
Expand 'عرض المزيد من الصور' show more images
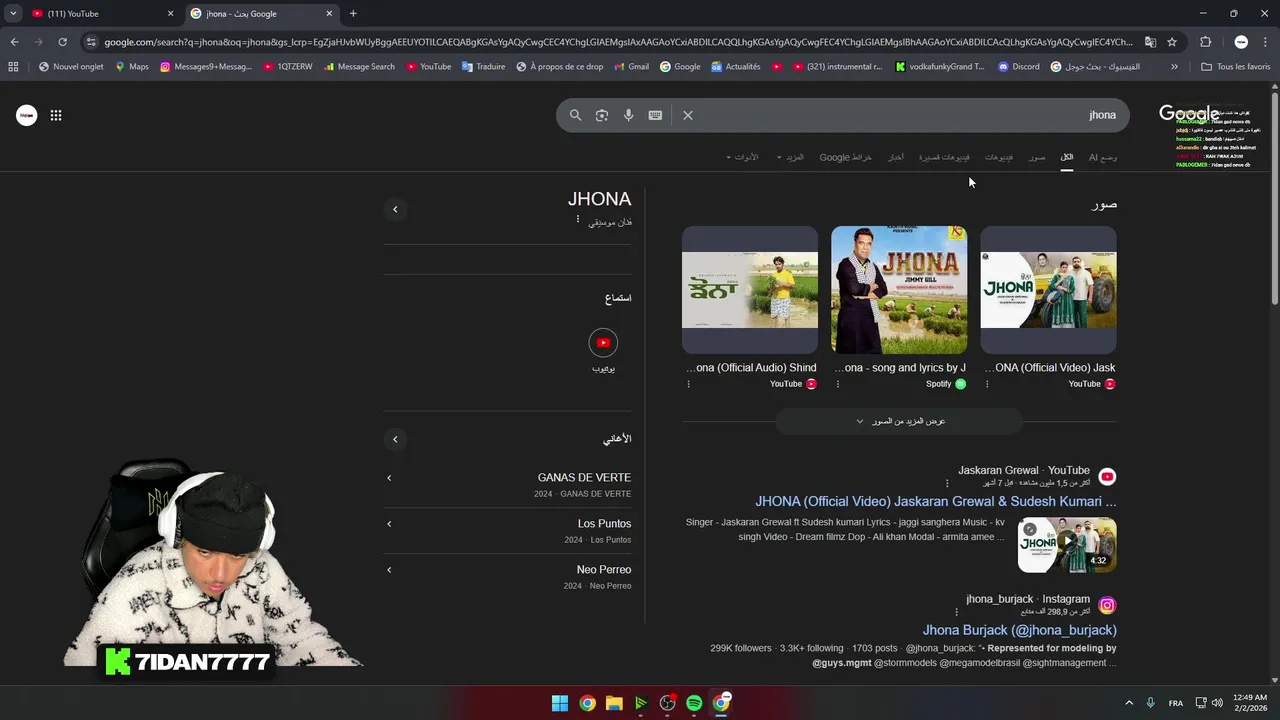tap(900, 421)
